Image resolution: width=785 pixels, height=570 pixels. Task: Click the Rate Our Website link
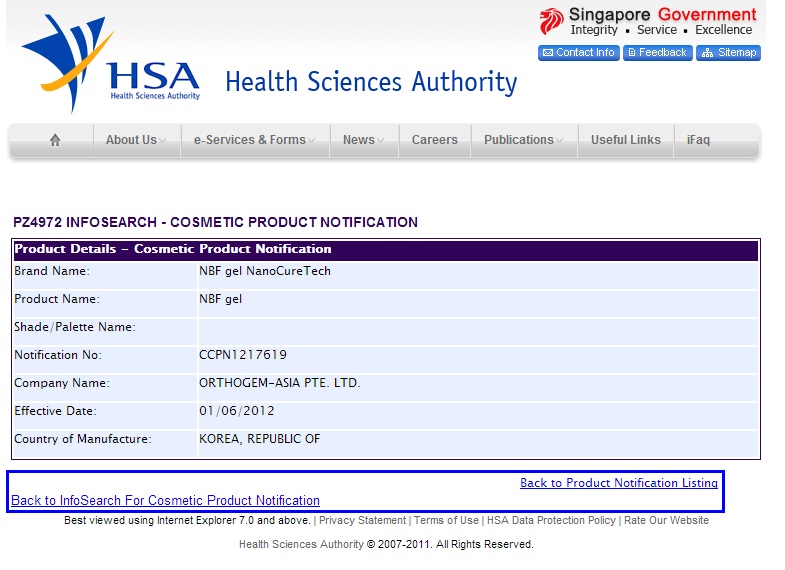pos(666,521)
